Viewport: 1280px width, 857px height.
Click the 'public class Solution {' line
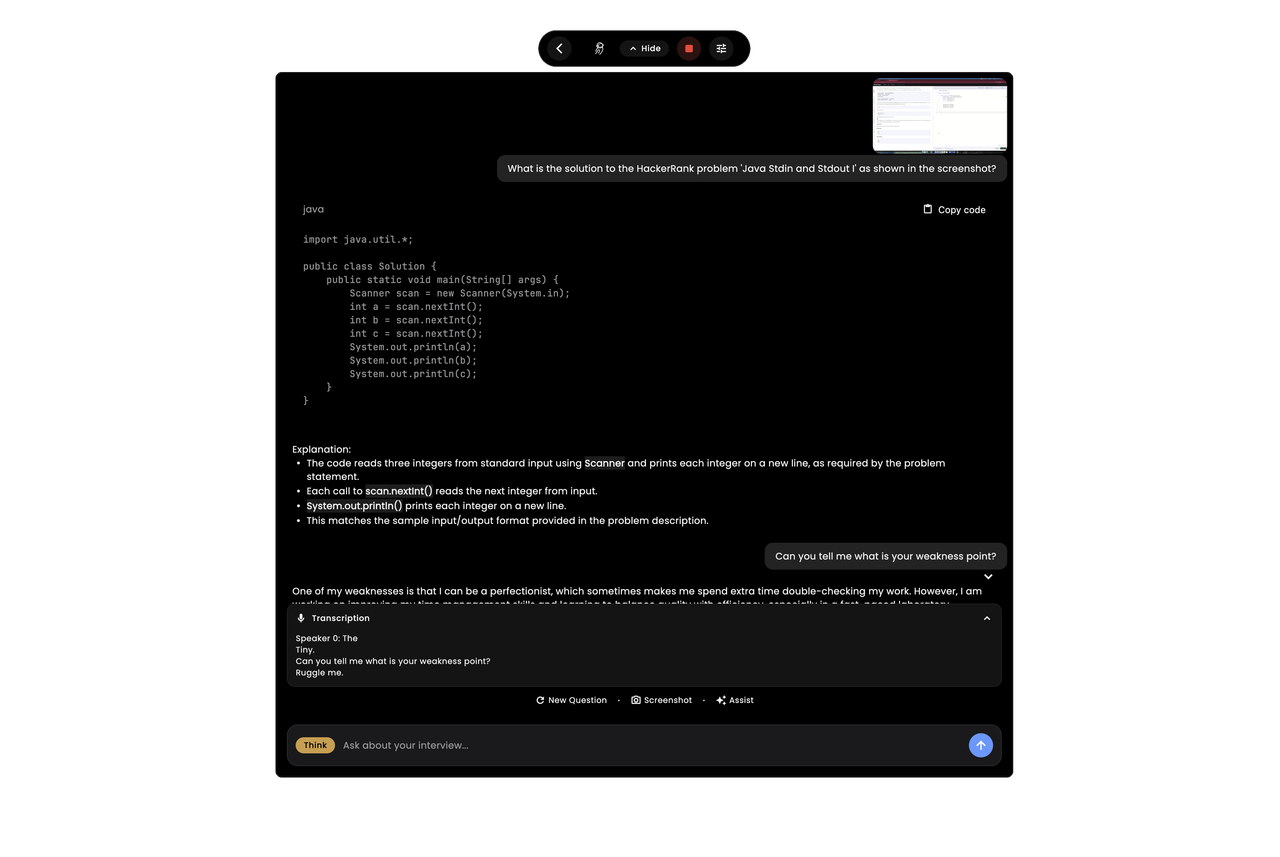click(x=370, y=267)
